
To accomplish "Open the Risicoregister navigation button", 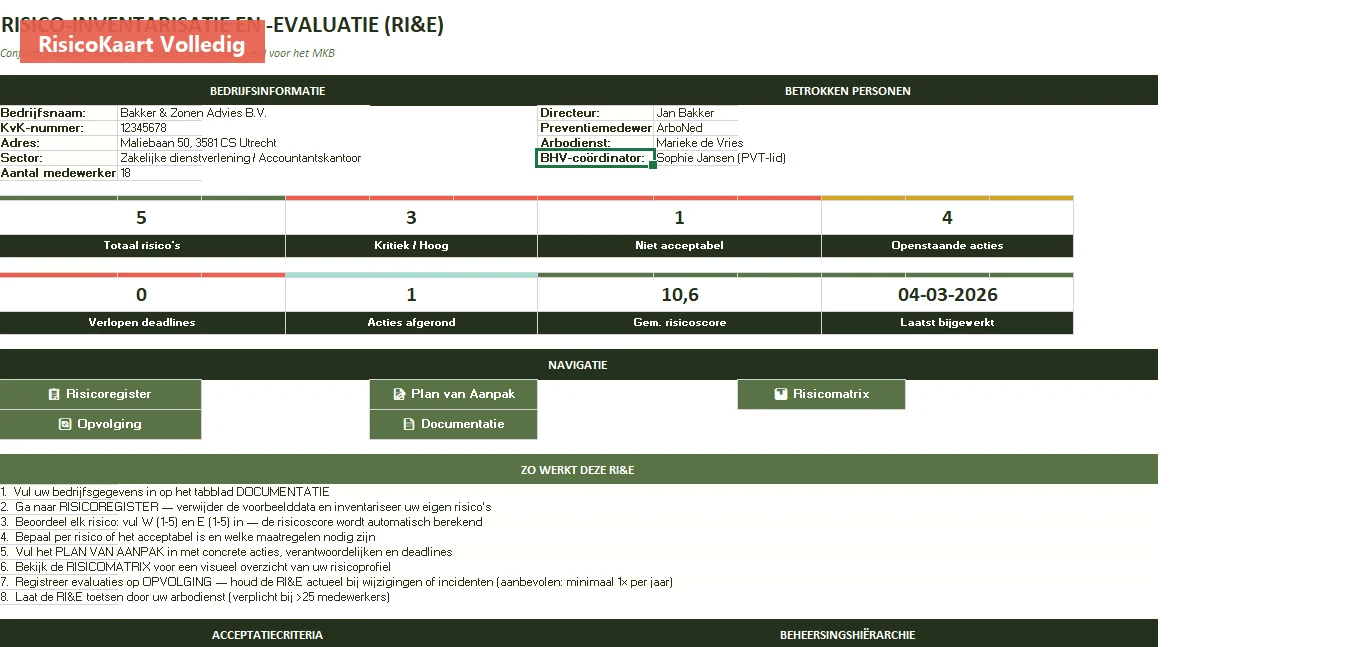I will point(100,394).
